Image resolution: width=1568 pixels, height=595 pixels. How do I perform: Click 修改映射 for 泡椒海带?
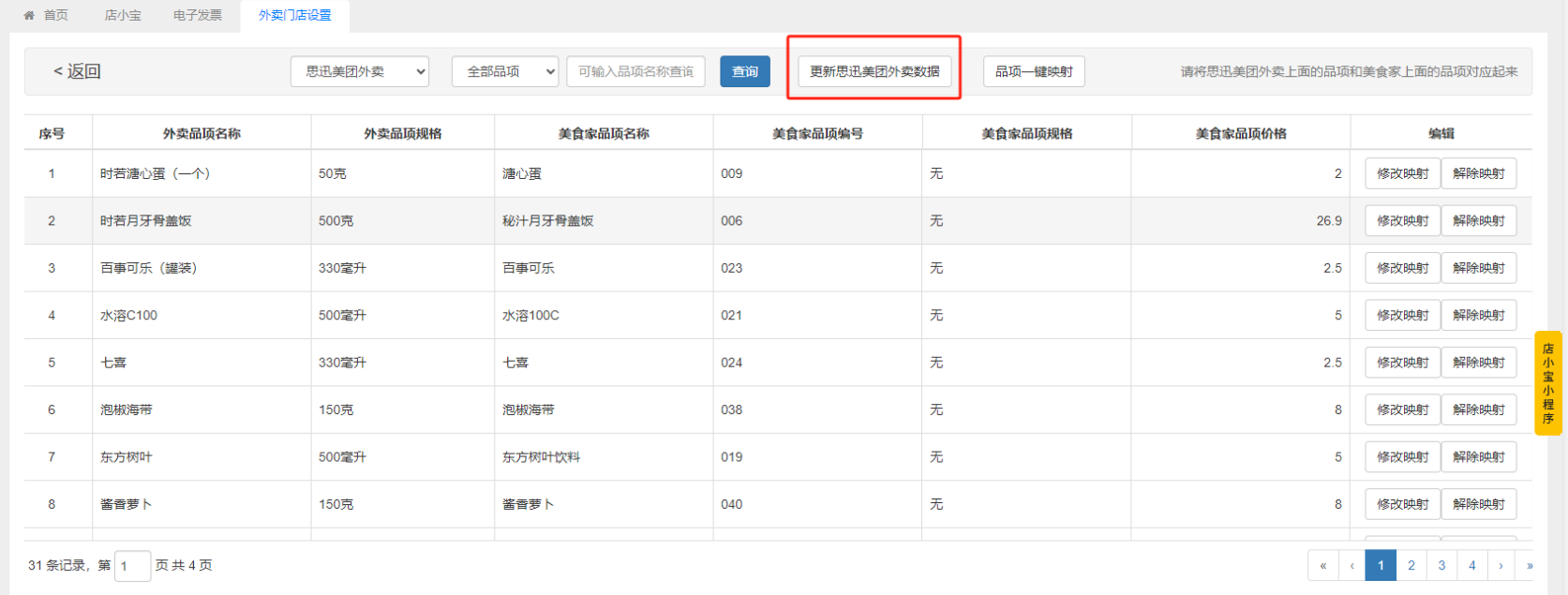coord(1402,409)
